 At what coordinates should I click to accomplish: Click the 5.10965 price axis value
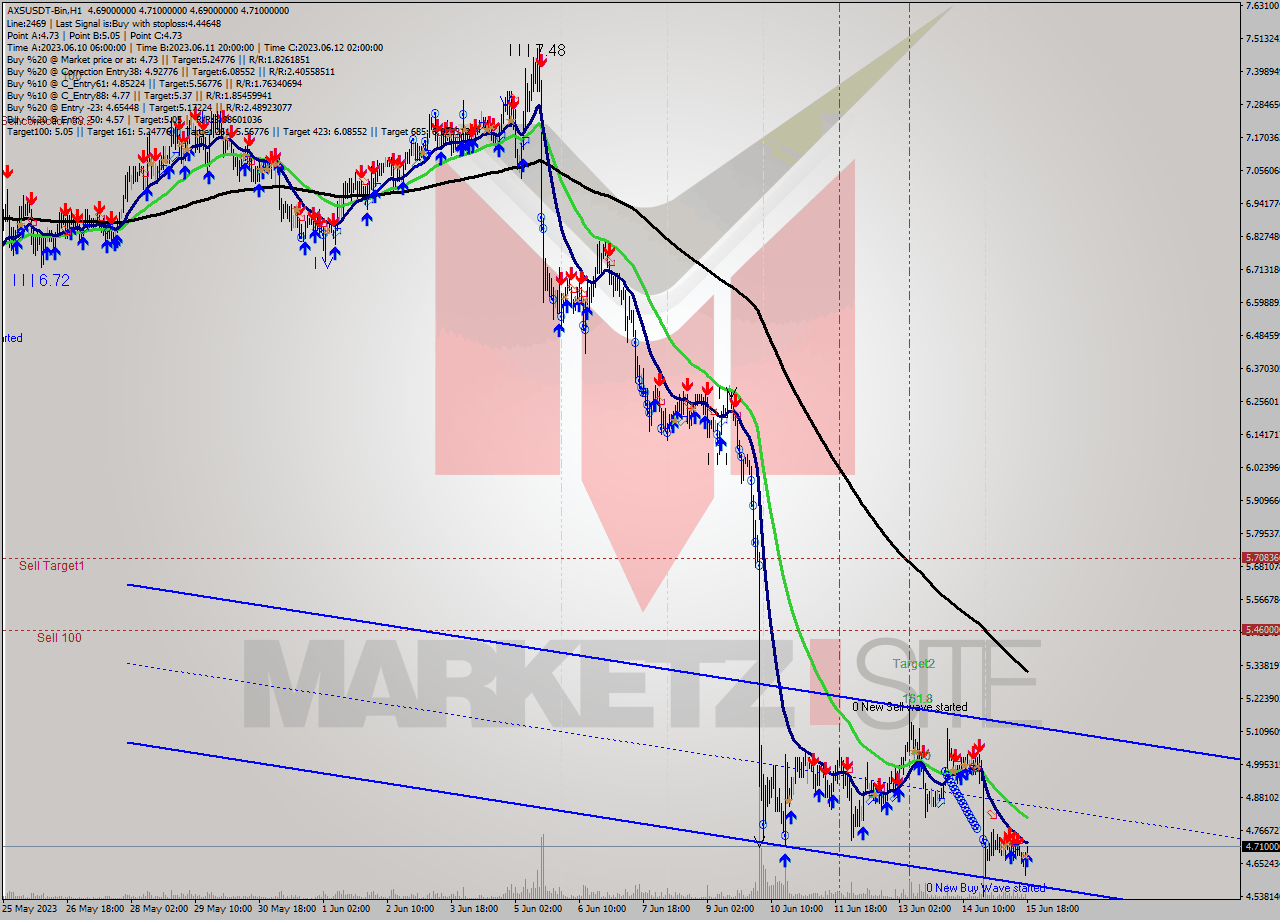point(1263,731)
